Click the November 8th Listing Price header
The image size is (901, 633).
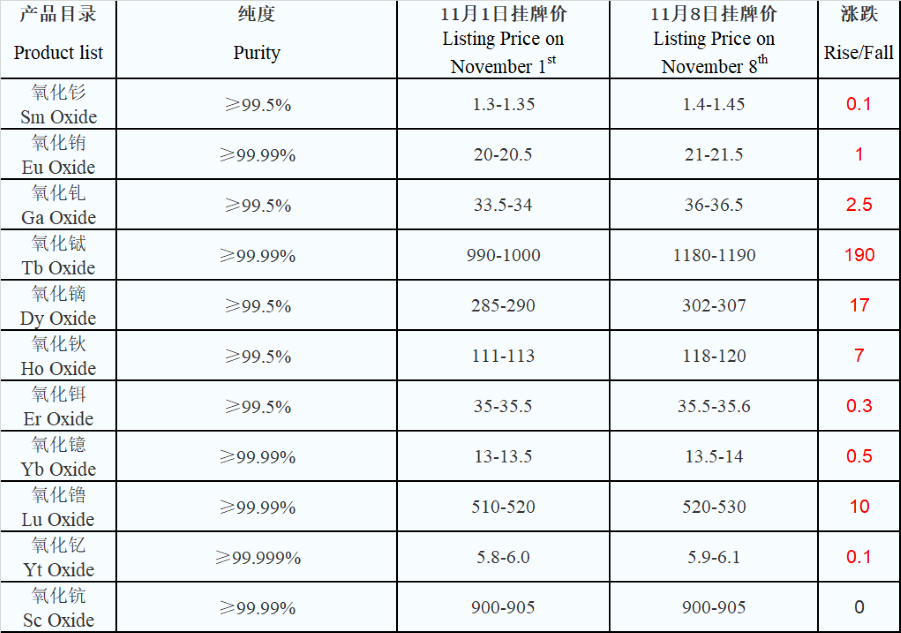pyautogui.click(x=714, y=40)
